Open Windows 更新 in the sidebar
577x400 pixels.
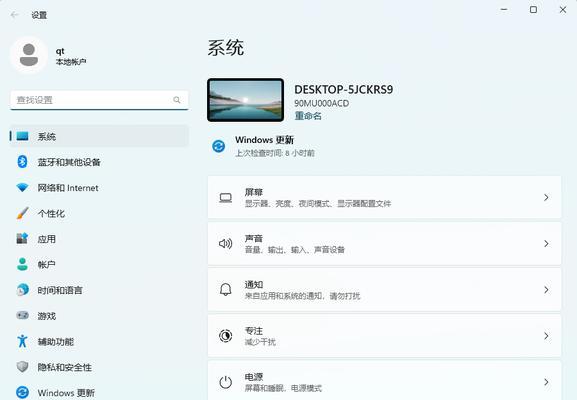99,392
